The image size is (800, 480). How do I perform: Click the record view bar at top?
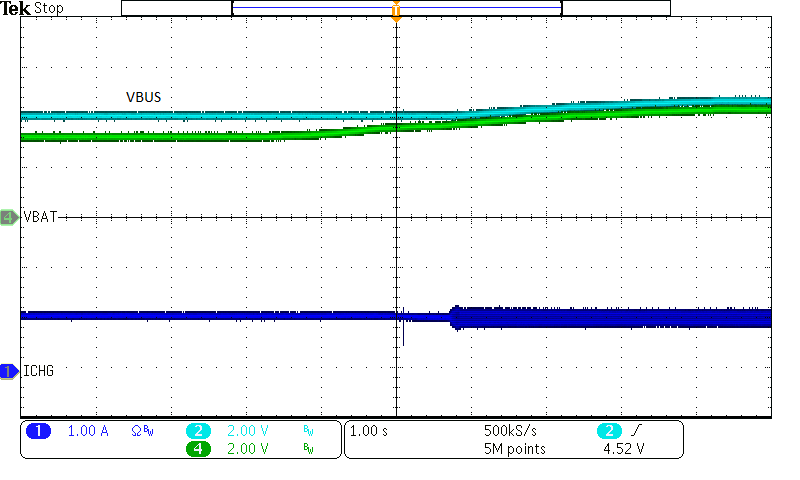tap(396, 8)
